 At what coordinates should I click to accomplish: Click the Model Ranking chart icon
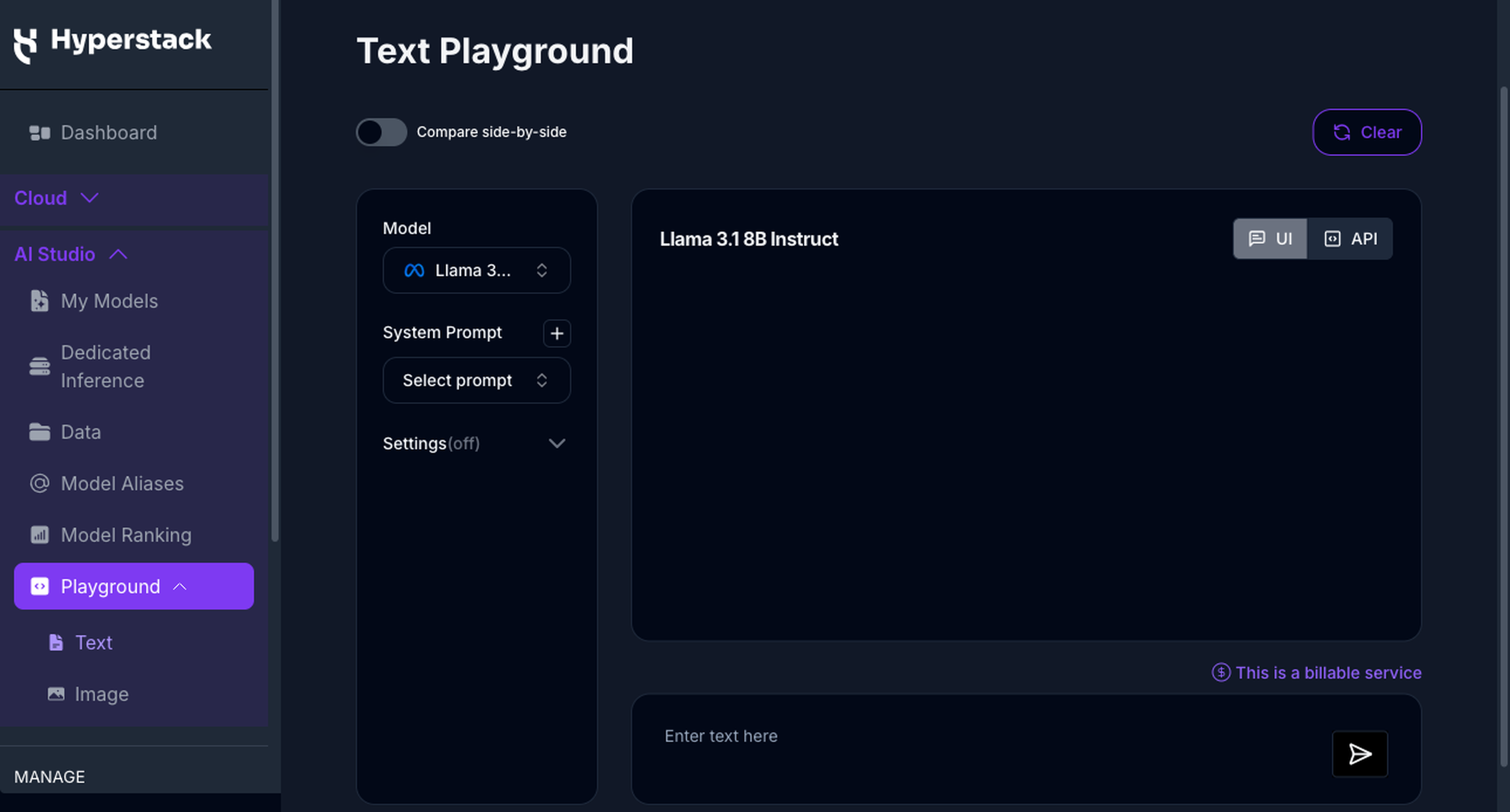click(40, 535)
